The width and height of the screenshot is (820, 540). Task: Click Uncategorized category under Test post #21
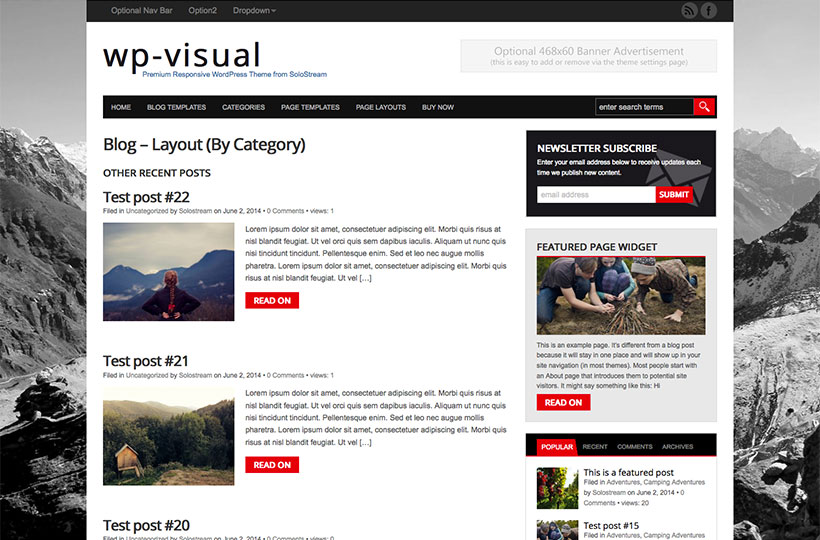point(147,375)
